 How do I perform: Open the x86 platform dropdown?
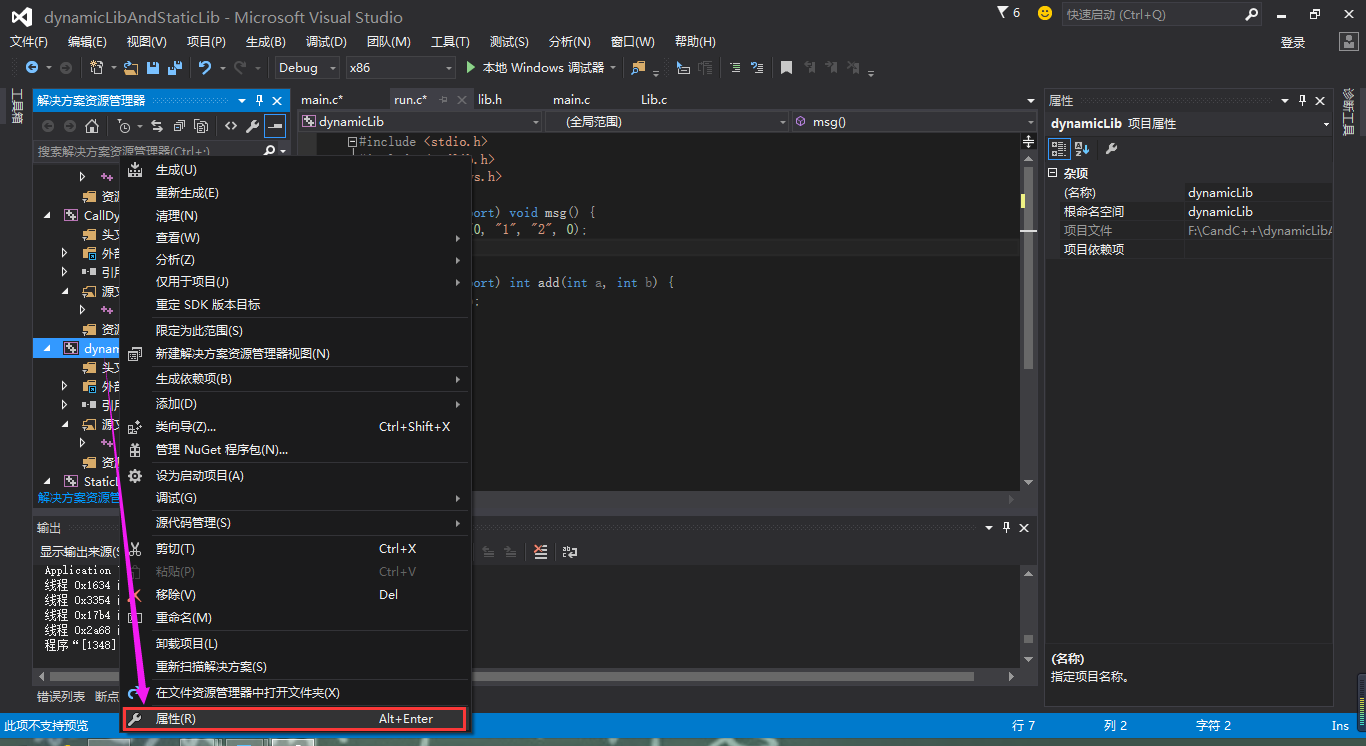(x=400, y=68)
